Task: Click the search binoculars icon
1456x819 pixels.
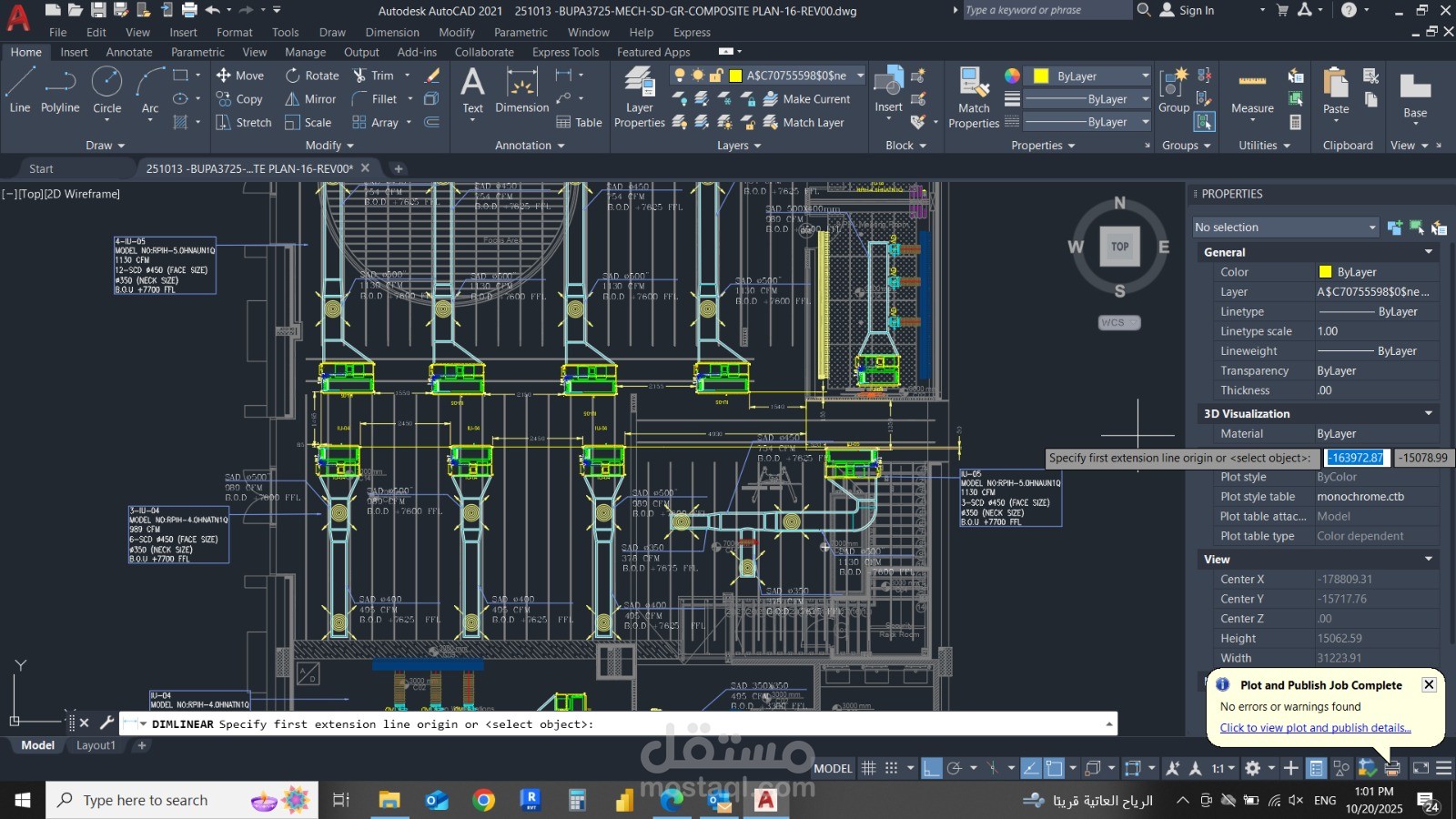Action: point(1144,10)
